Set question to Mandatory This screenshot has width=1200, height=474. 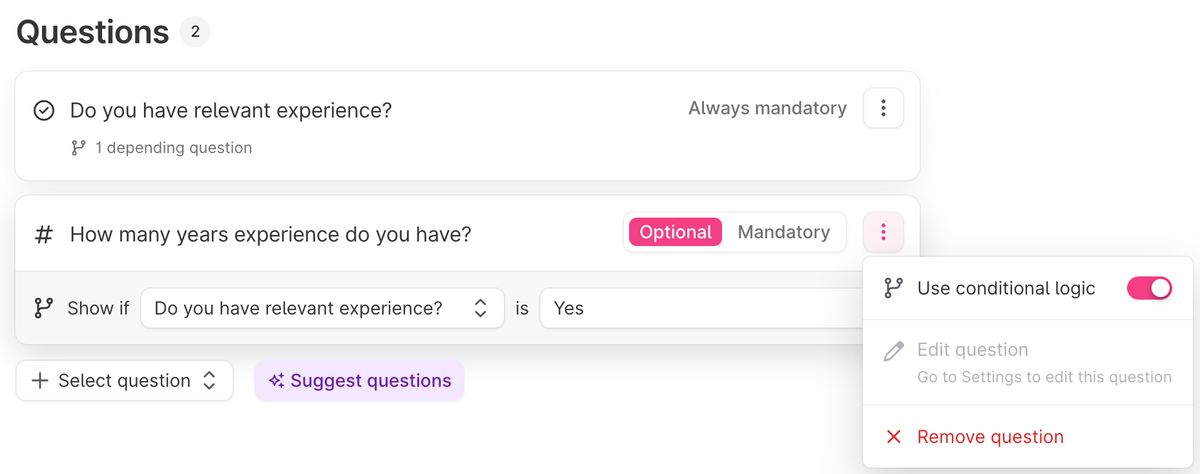(x=783, y=232)
